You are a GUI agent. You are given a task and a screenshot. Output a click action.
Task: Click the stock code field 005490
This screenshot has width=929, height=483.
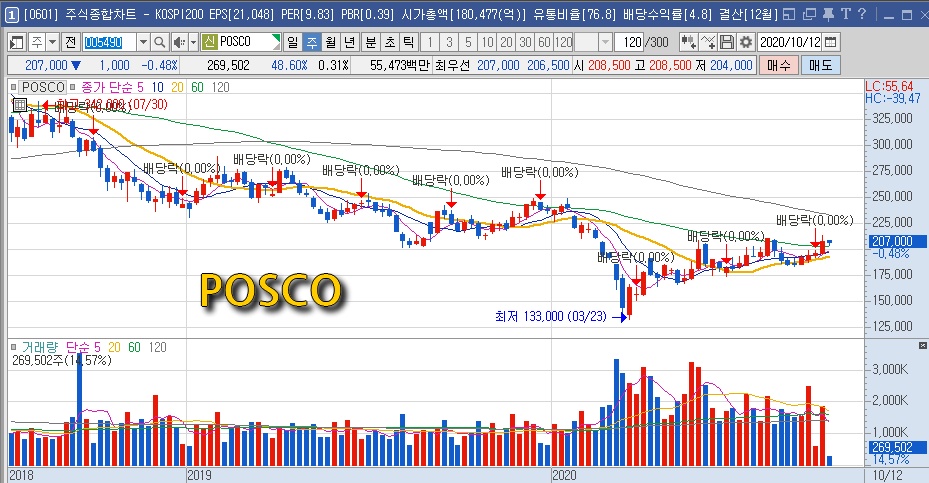pos(109,42)
